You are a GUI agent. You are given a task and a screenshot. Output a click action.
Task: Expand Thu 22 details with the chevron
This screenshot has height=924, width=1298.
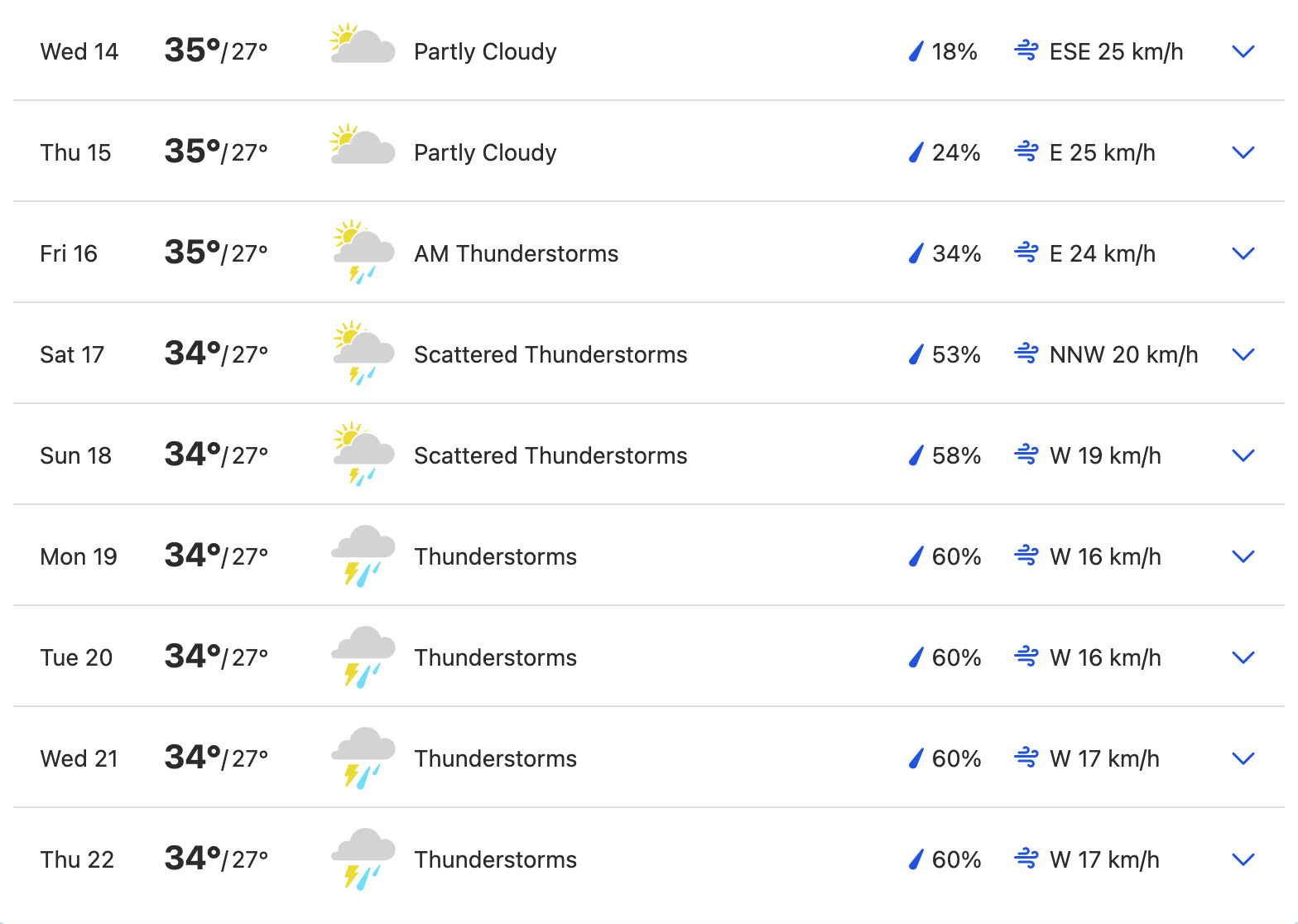1243,859
